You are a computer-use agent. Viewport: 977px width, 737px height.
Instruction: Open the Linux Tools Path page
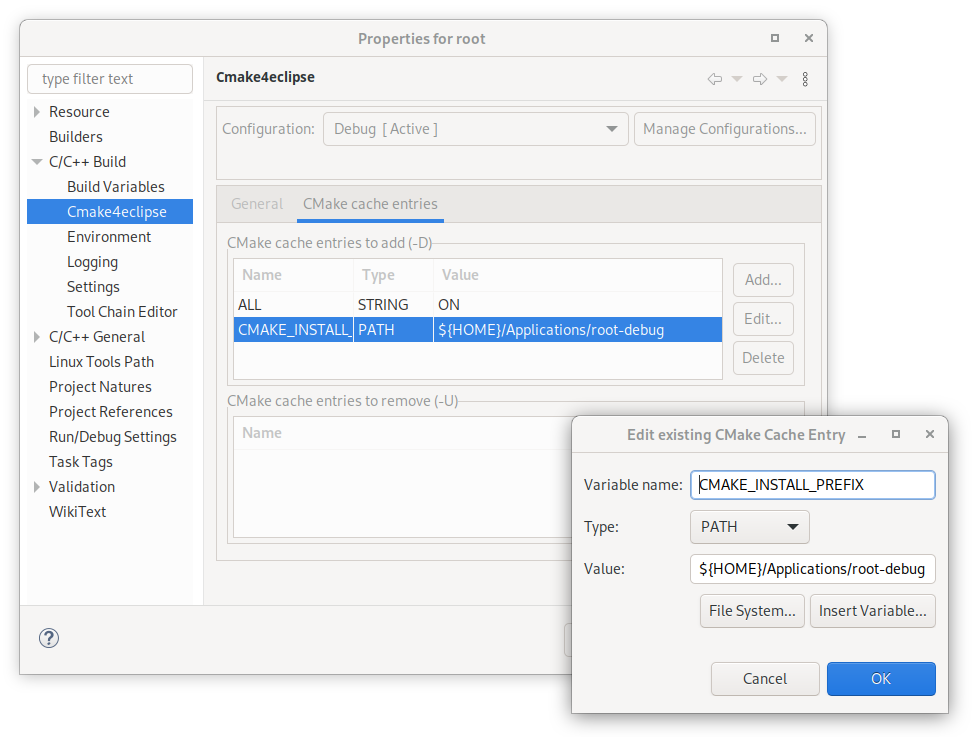[102, 361]
